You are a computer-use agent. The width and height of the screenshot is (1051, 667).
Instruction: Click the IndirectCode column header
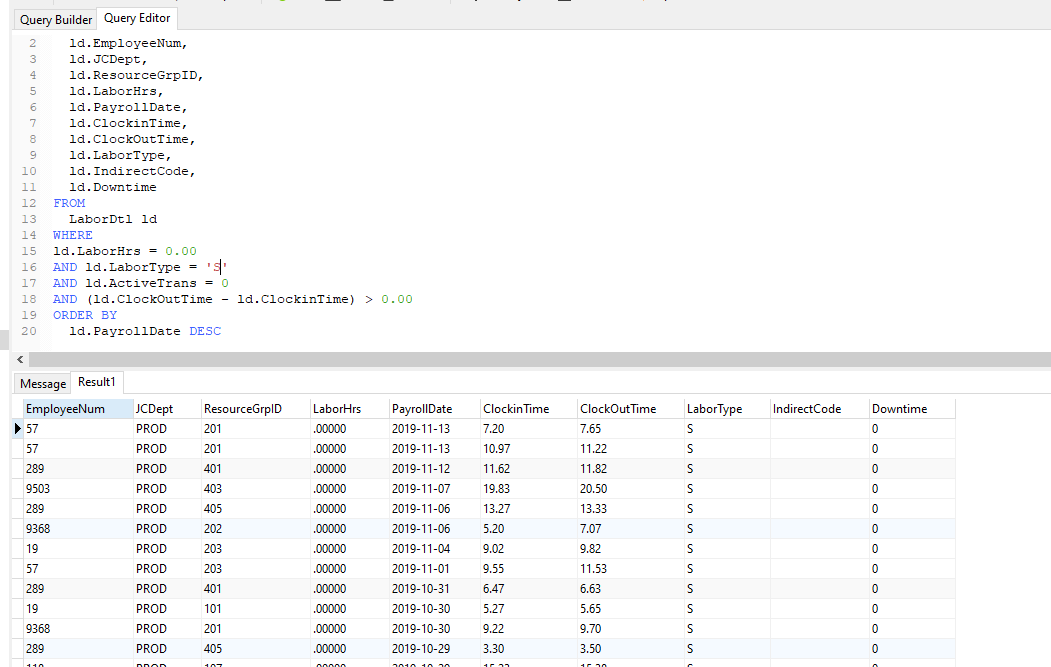coord(820,409)
